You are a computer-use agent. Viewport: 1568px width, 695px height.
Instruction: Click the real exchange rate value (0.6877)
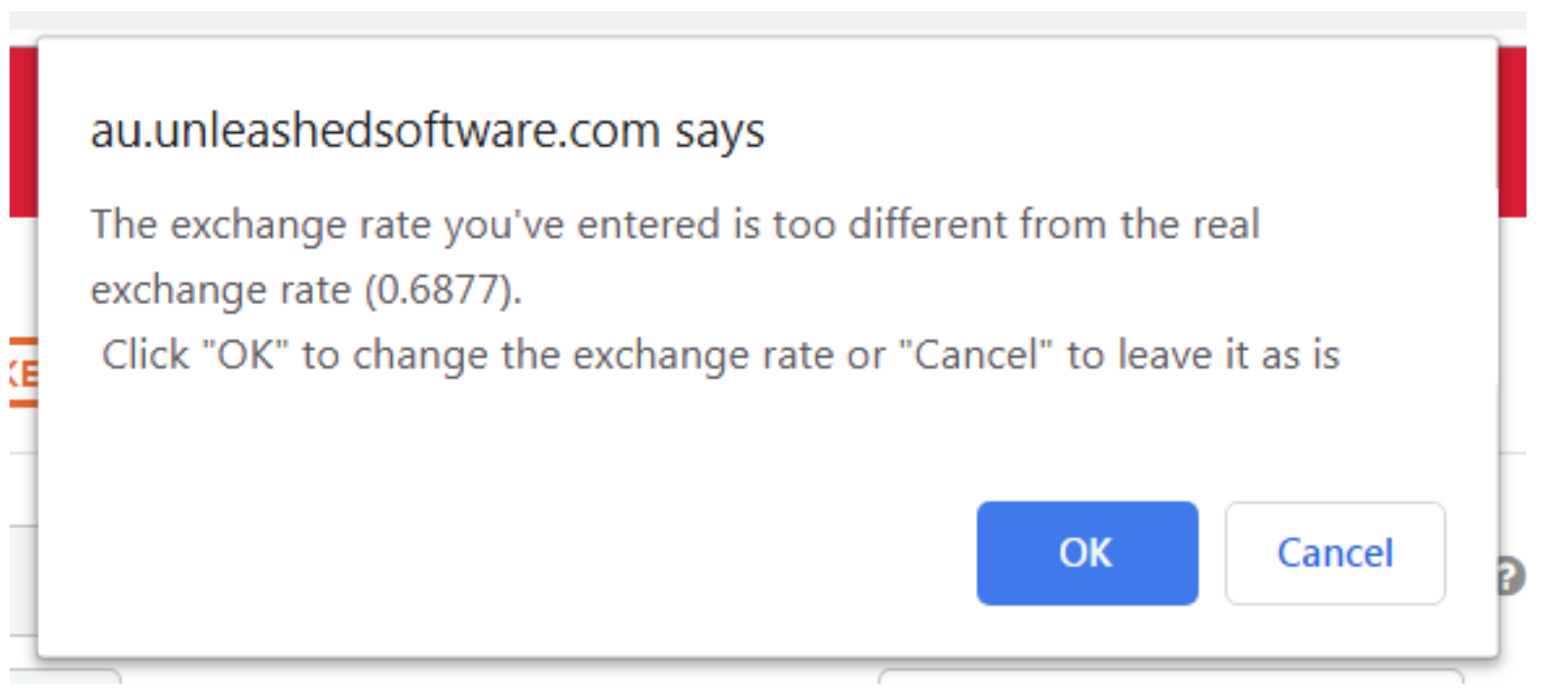pyautogui.click(x=442, y=290)
